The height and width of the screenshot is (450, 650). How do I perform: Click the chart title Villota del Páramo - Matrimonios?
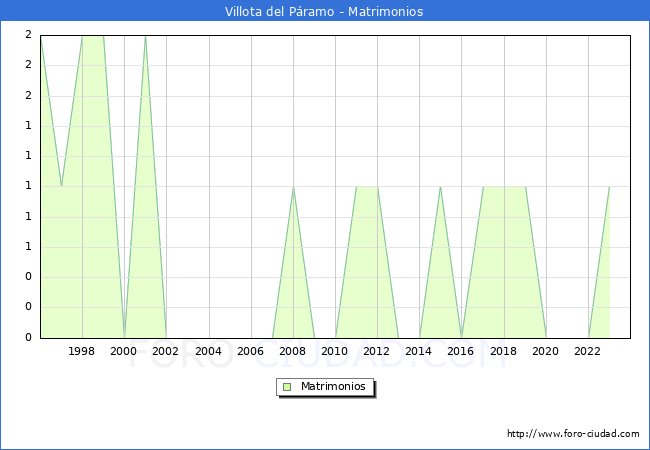click(324, 12)
